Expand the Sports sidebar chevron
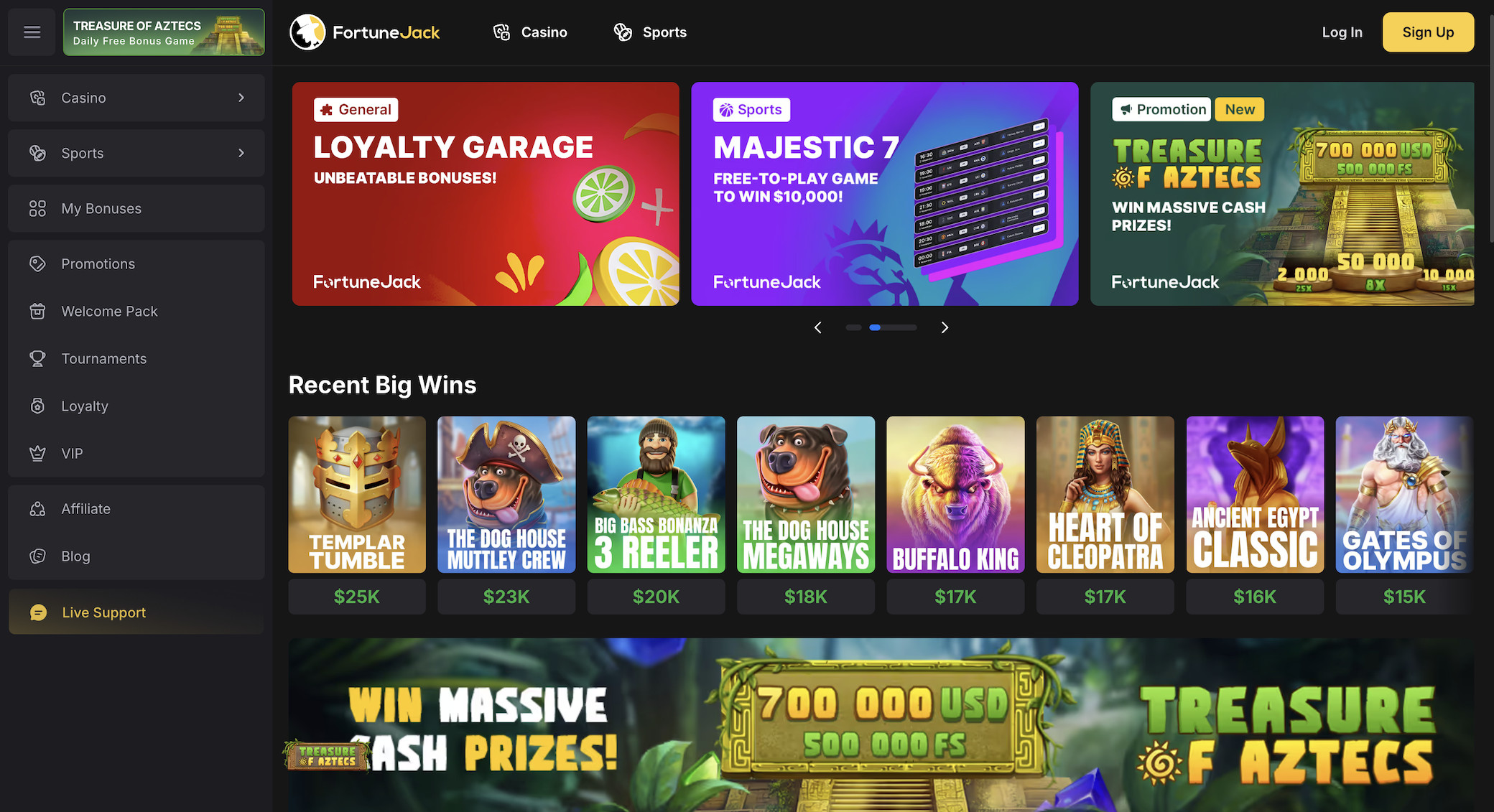1494x812 pixels. coord(241,153)
